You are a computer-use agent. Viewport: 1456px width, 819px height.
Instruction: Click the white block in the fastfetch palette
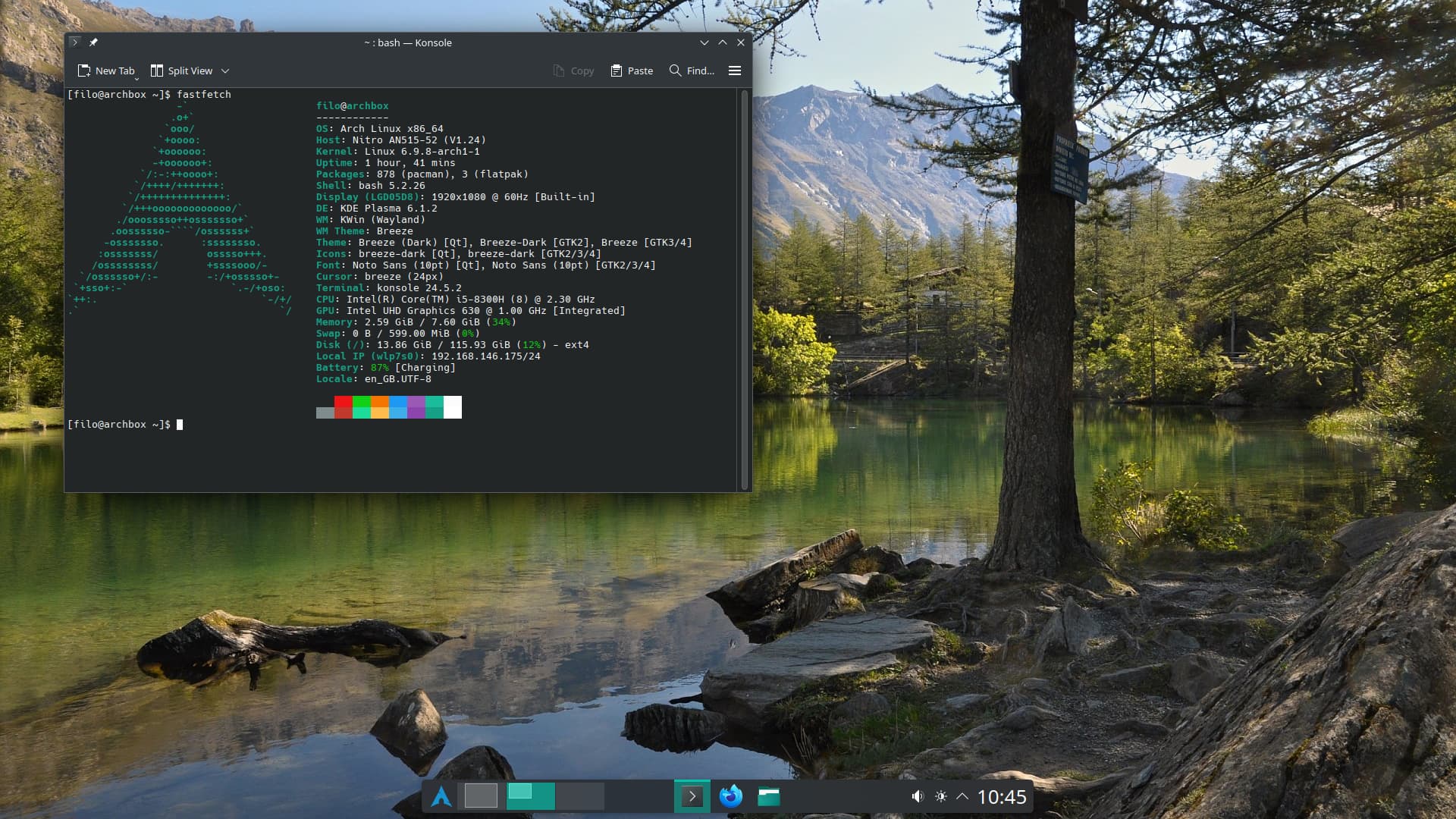point(453,407)
